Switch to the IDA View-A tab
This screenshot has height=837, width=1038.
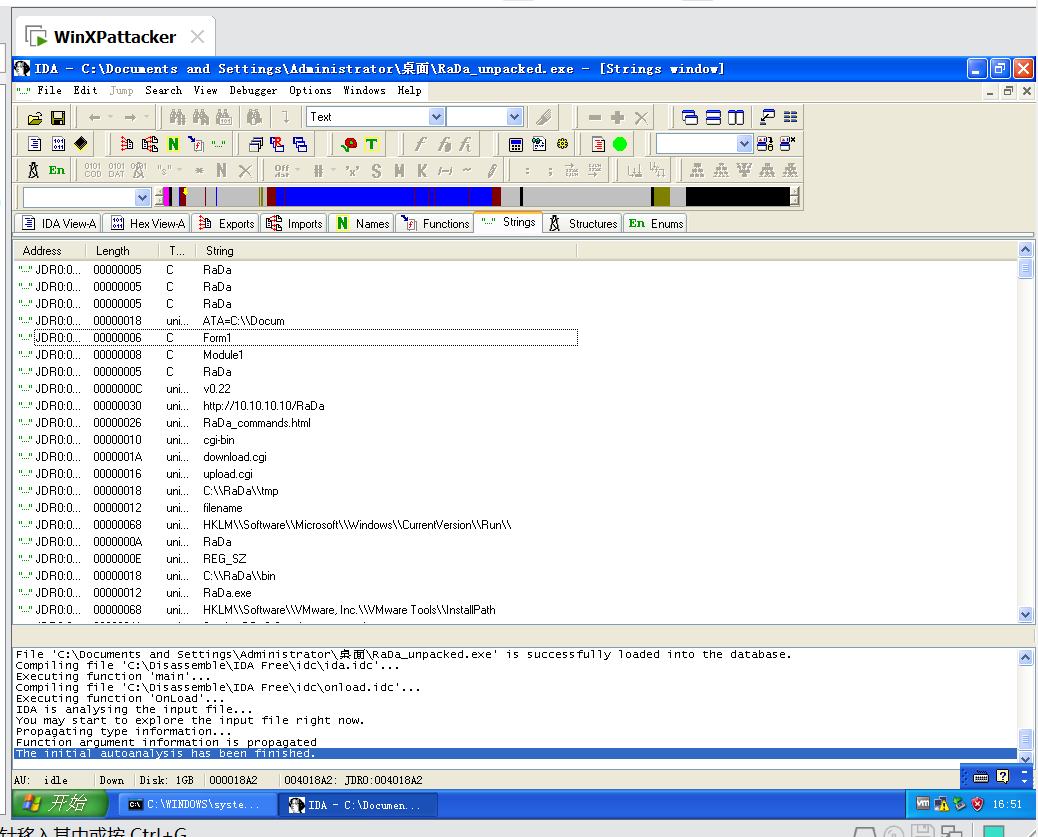pos(58,224)
